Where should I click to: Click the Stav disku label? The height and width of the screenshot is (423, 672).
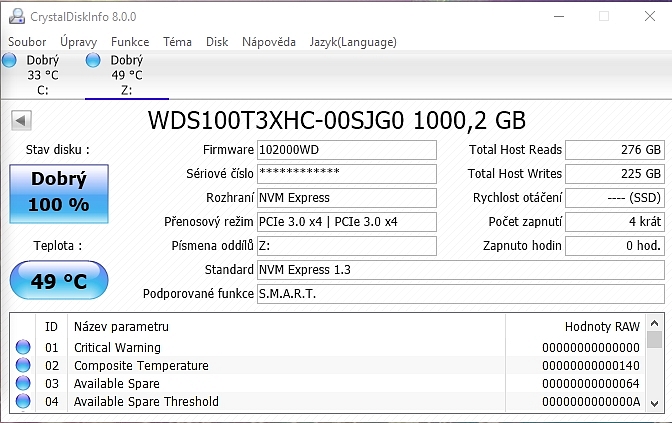coord(57,150)
